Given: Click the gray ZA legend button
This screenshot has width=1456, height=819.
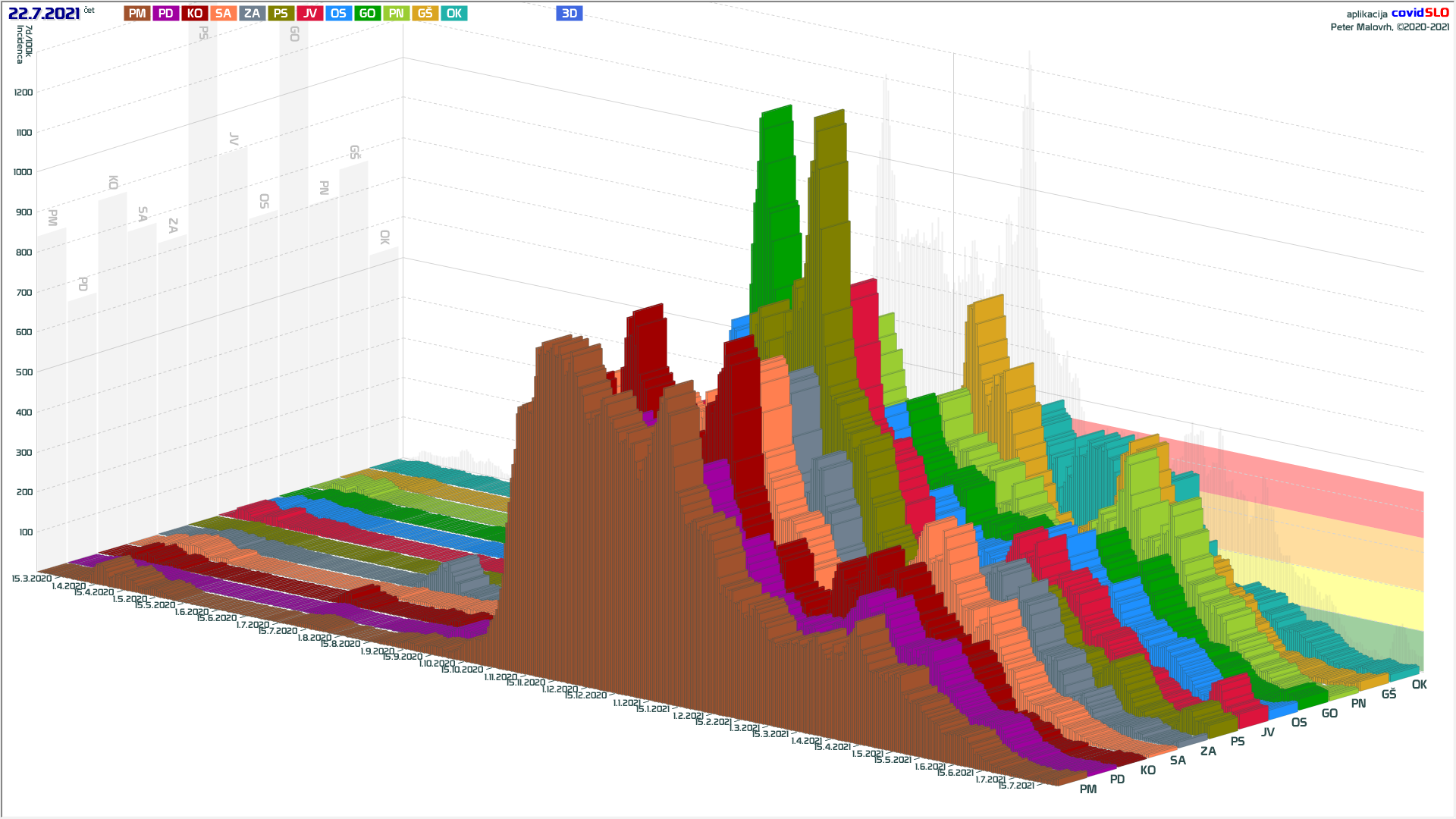Looking at the screenshot, I should coord(252,14).
